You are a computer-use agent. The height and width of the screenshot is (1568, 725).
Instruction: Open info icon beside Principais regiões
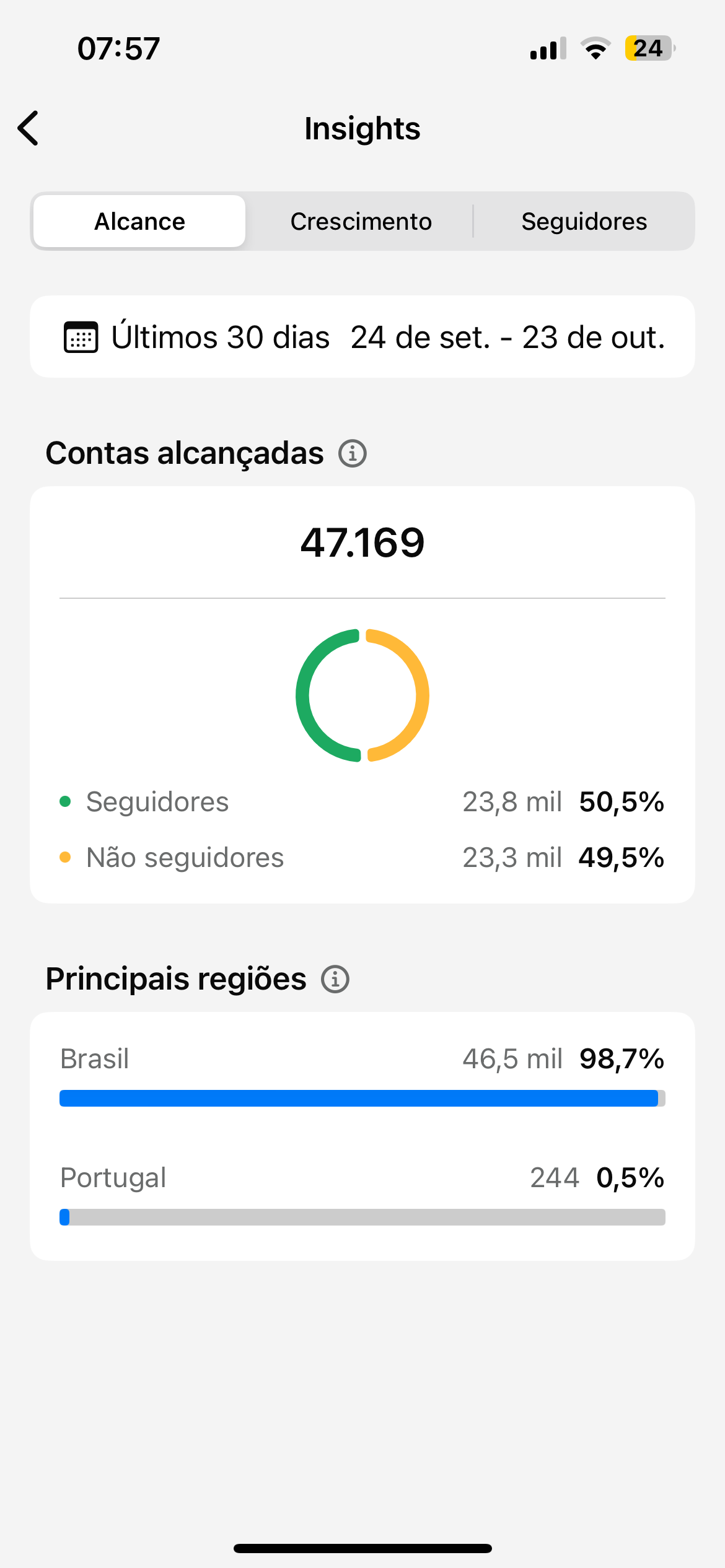(x=335, y=979)
